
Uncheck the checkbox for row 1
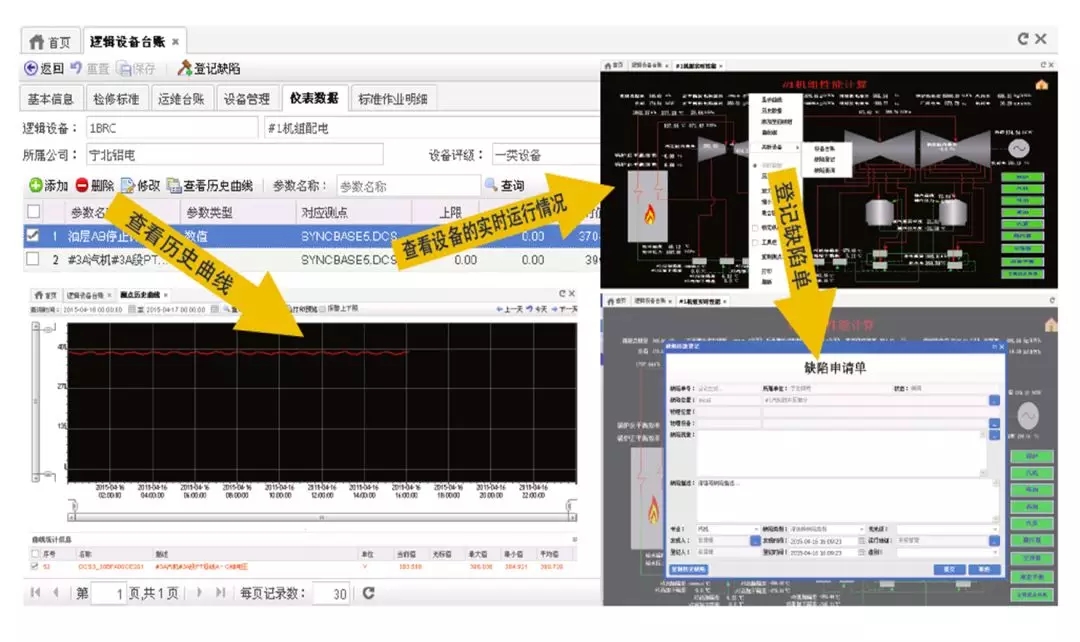point(34,236)
